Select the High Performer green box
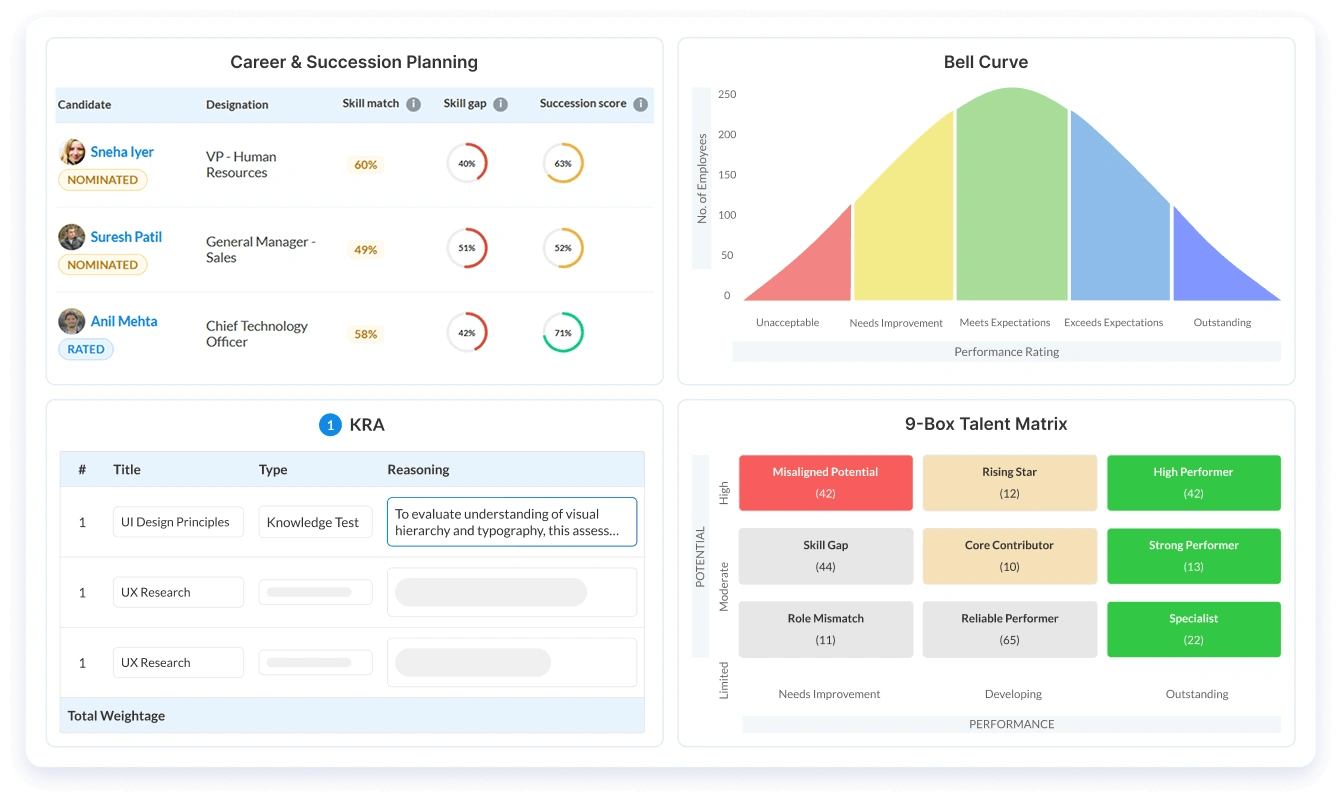1342x802 pixels. coord(1194,483)
